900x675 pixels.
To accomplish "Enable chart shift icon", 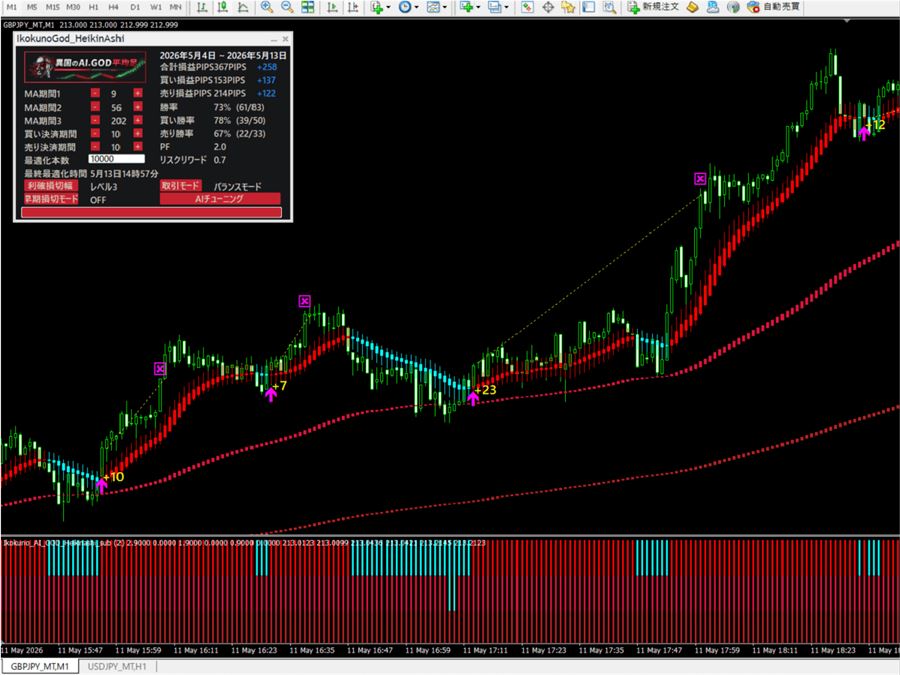I will click(x=352, y=7).
